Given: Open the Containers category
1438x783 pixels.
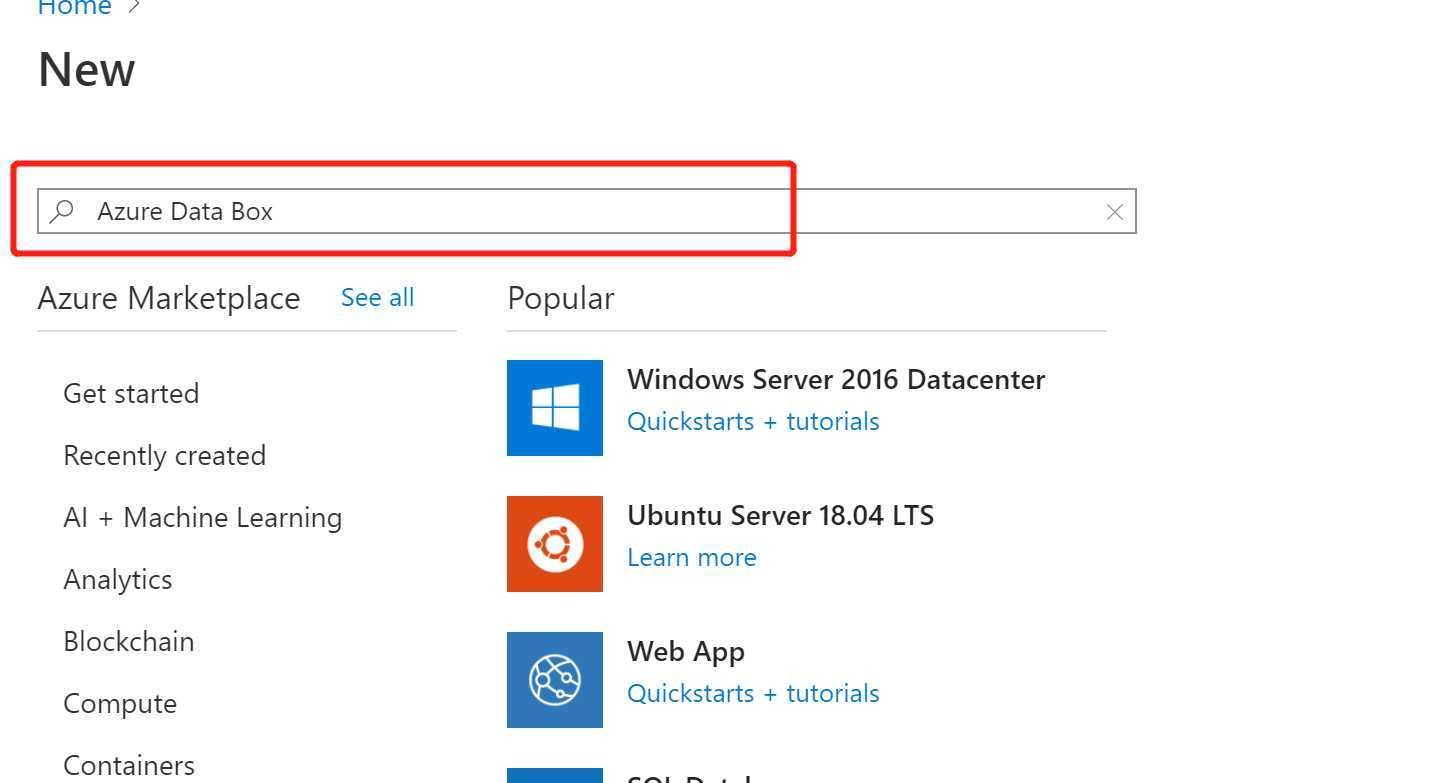Looking at the screenshot, I should [x=129, y=766].
